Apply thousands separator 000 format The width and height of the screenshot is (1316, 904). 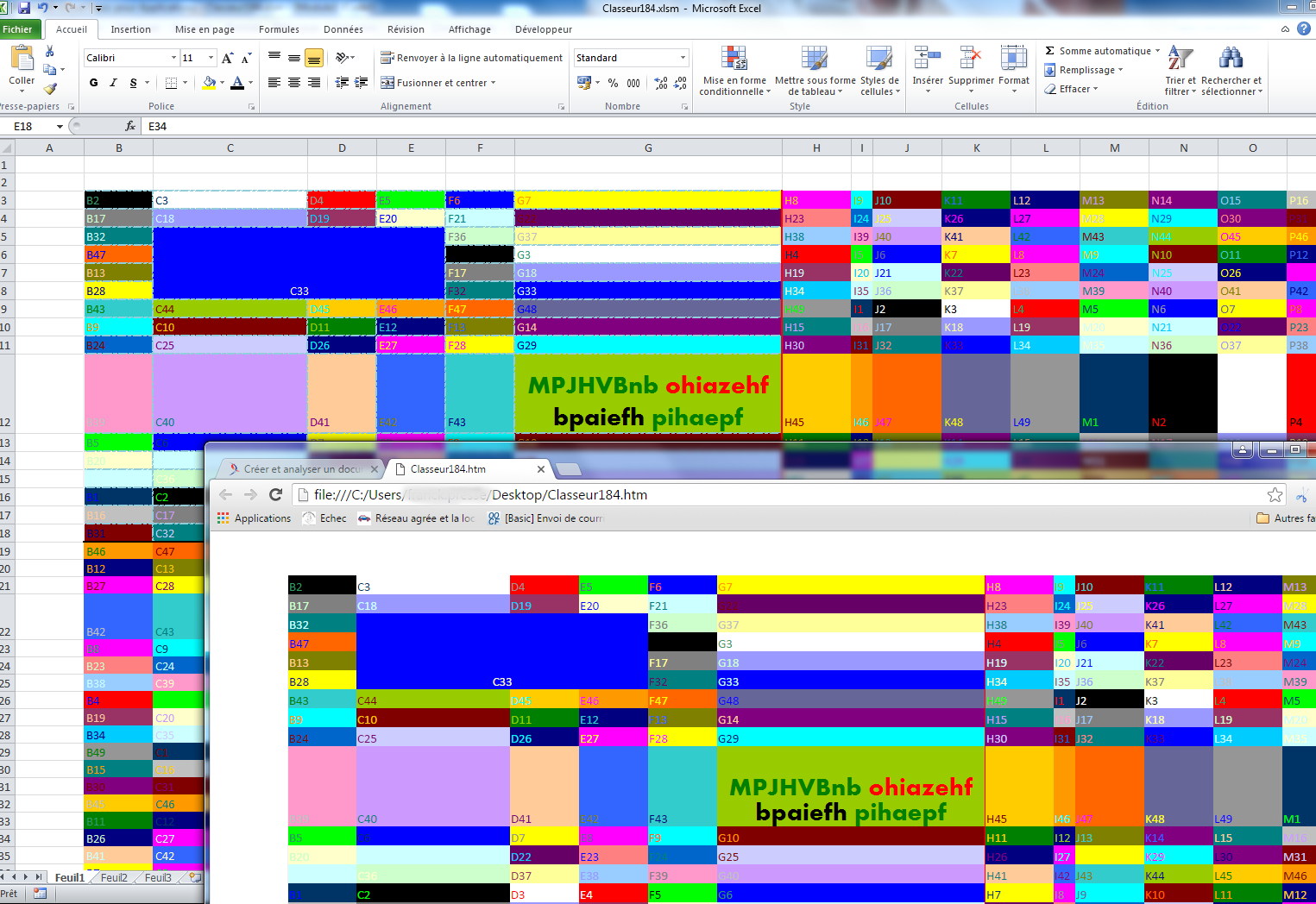[x=633, y=83]
